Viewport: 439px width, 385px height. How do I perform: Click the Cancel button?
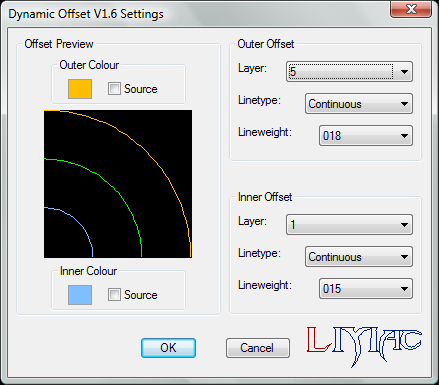(x=258, y=348)
